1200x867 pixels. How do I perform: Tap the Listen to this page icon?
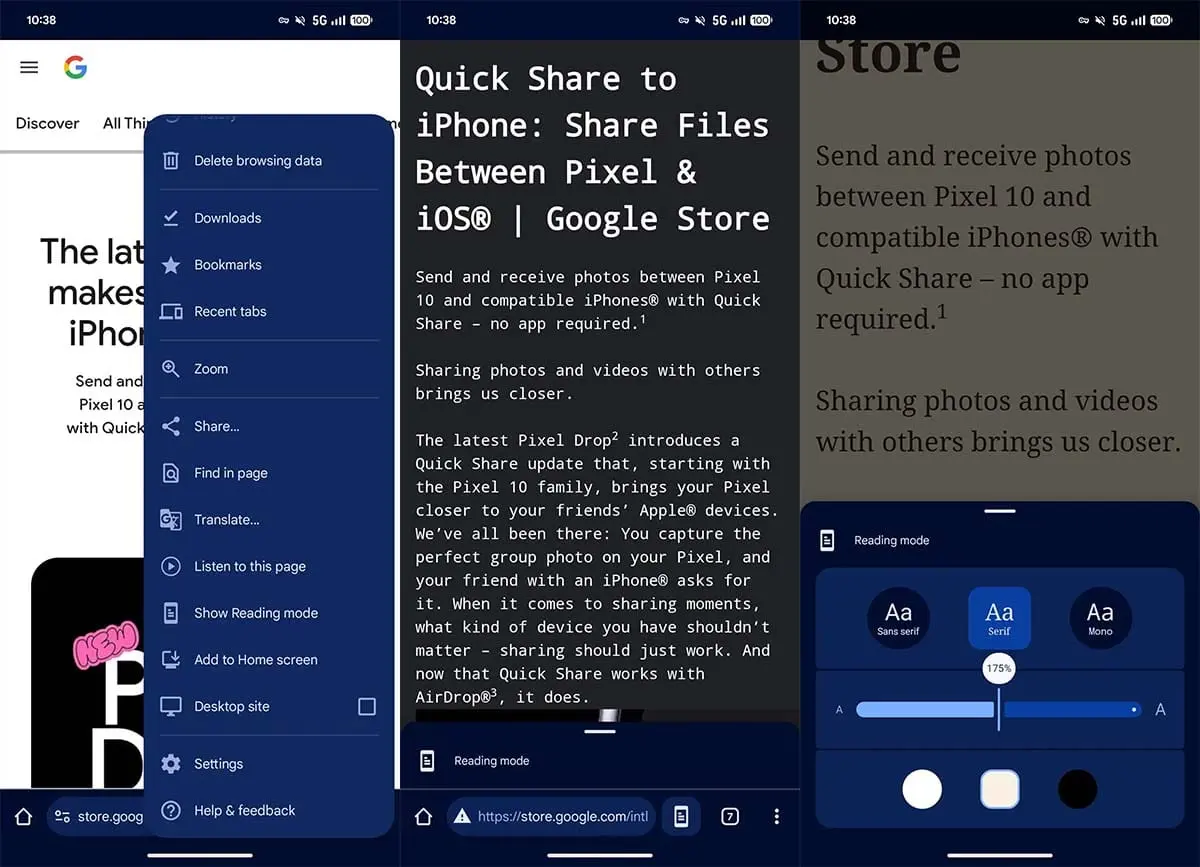(170, 566)
